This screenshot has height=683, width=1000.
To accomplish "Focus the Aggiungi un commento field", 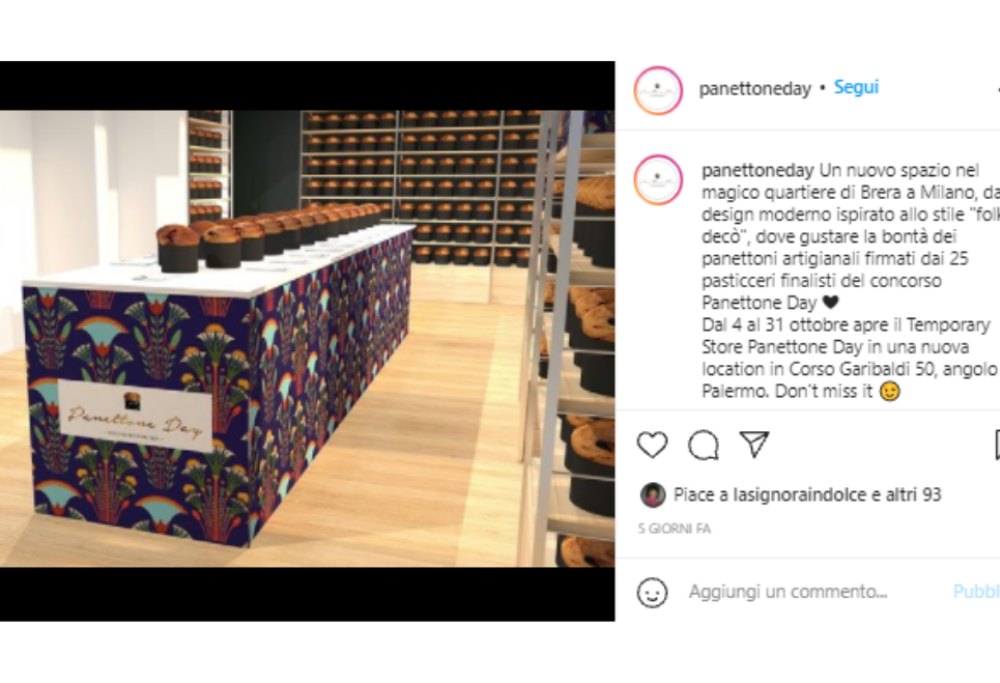I will point(788,592).
